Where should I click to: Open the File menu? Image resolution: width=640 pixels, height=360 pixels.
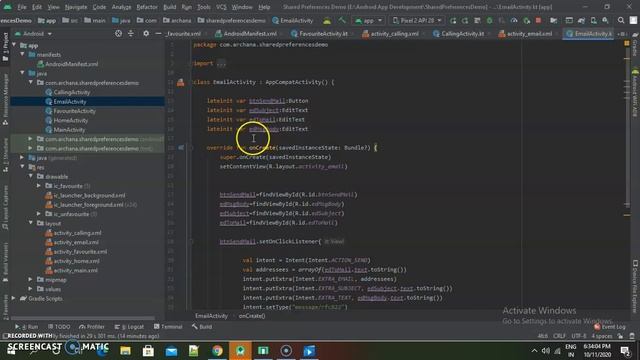[x=22, y=7]
